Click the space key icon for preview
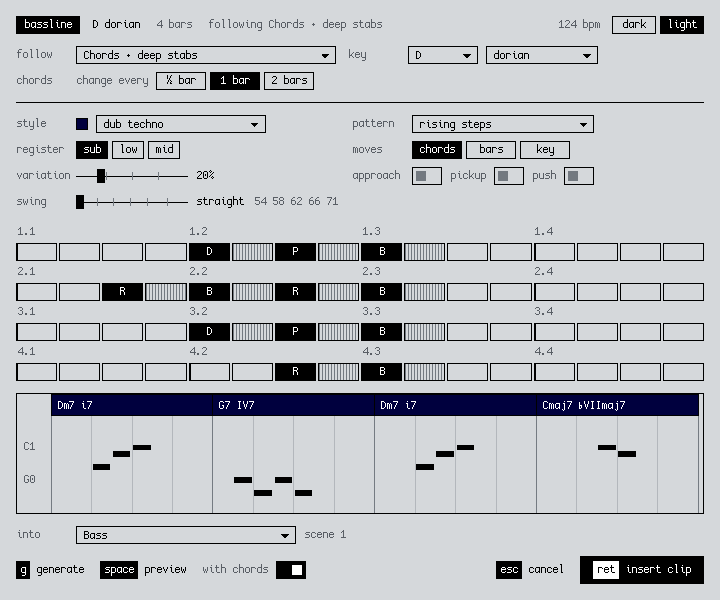Image resolution: width=720 pixels, height=600 pixels. point(119,570)
